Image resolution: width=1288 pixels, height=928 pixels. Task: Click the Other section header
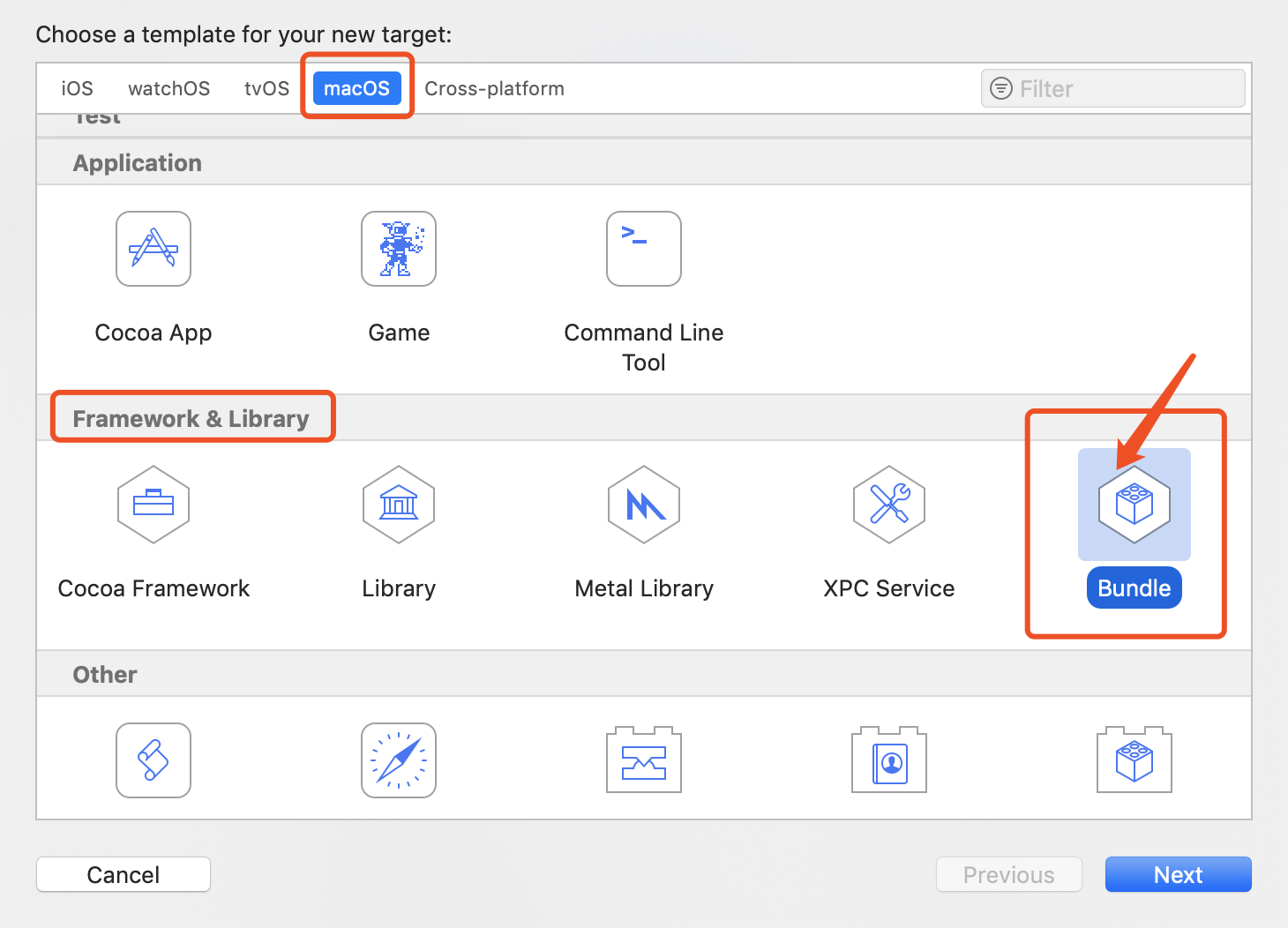(105, 675)
